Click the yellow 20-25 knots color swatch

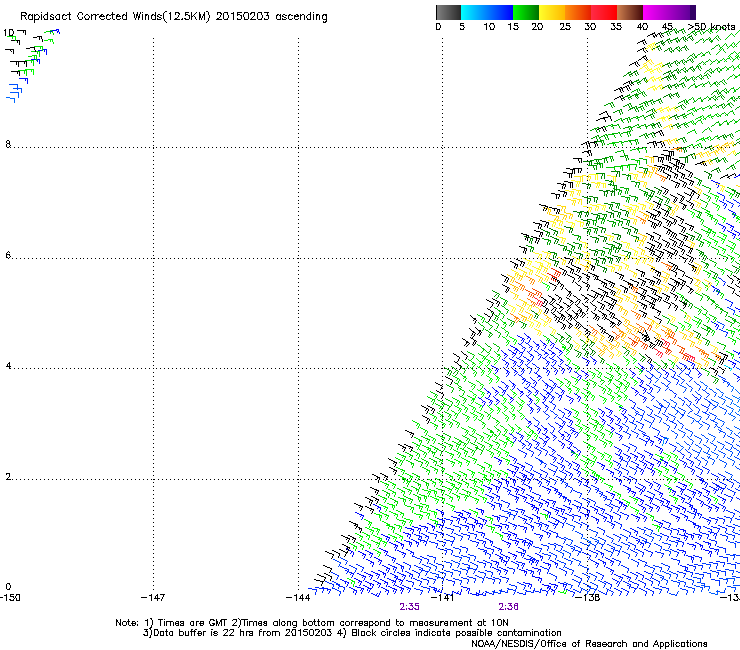coord(552,12)
